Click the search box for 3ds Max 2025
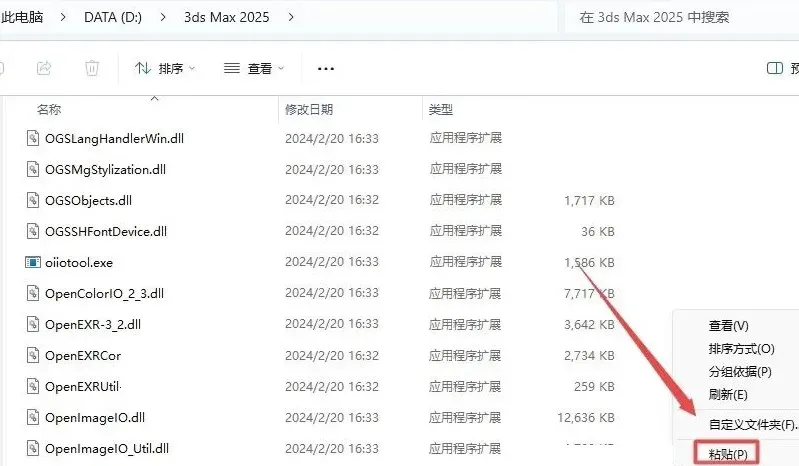Image resolution: width=799 pixels, height=466 pixels. pyautogui.click(x=681, y=17)
